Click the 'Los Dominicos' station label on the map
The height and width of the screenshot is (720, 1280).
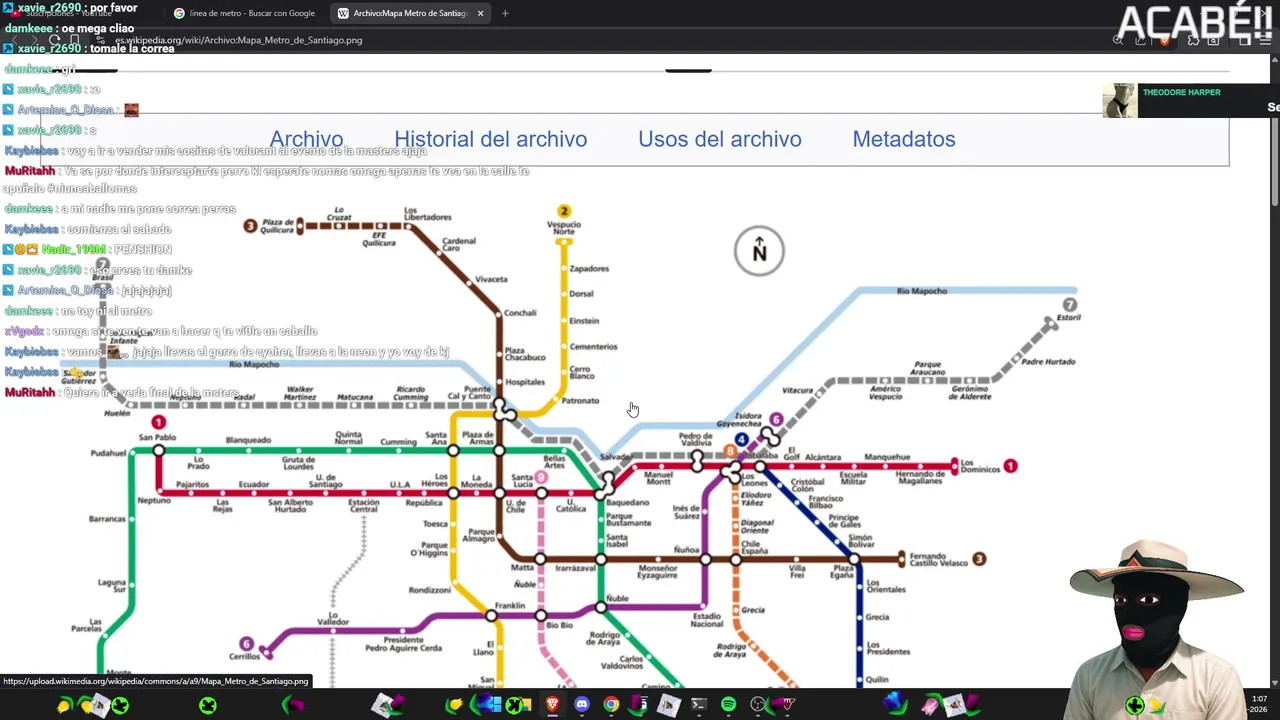coord(980,468)
